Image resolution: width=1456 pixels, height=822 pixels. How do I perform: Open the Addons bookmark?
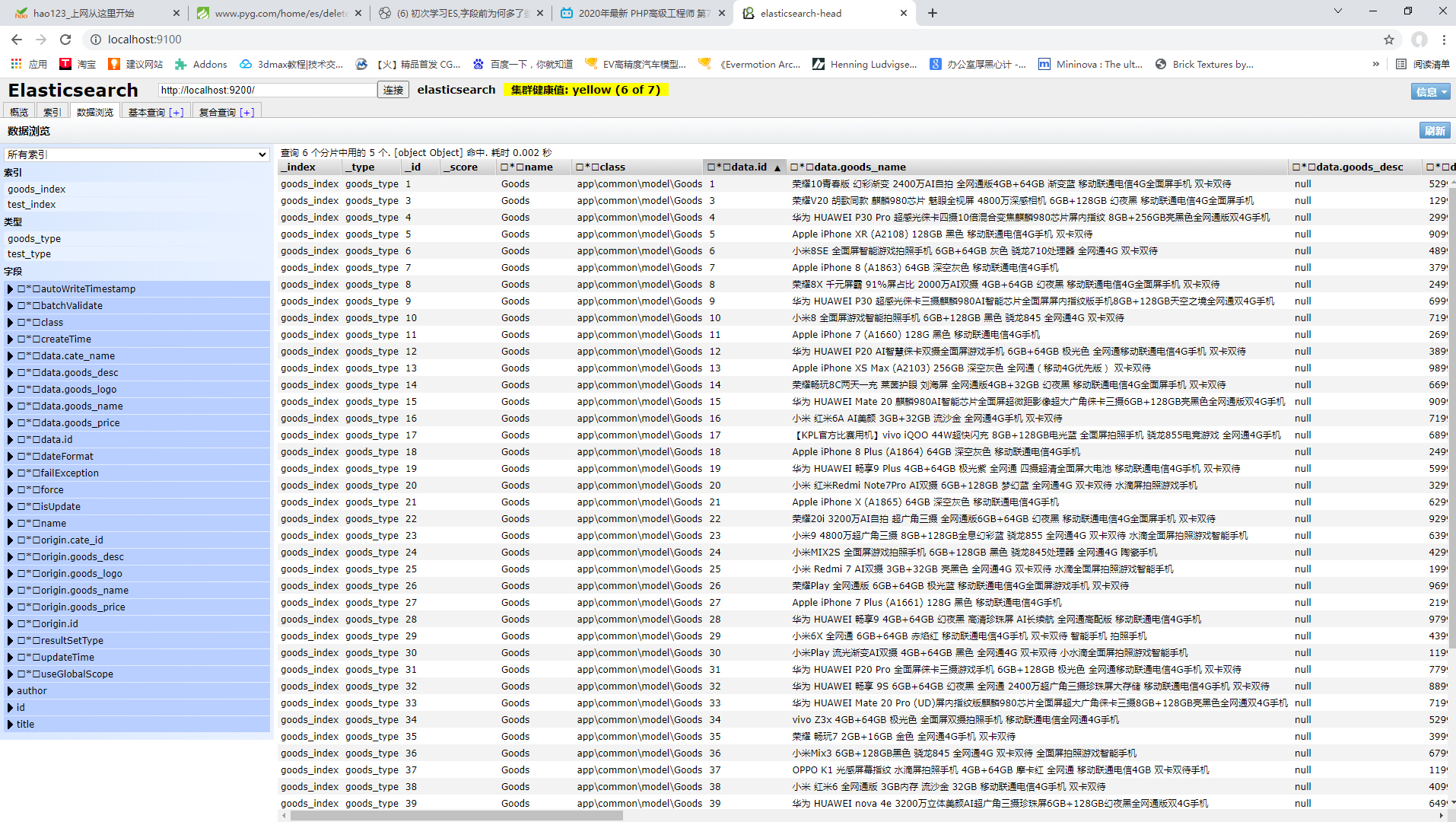tap(201, 64)
